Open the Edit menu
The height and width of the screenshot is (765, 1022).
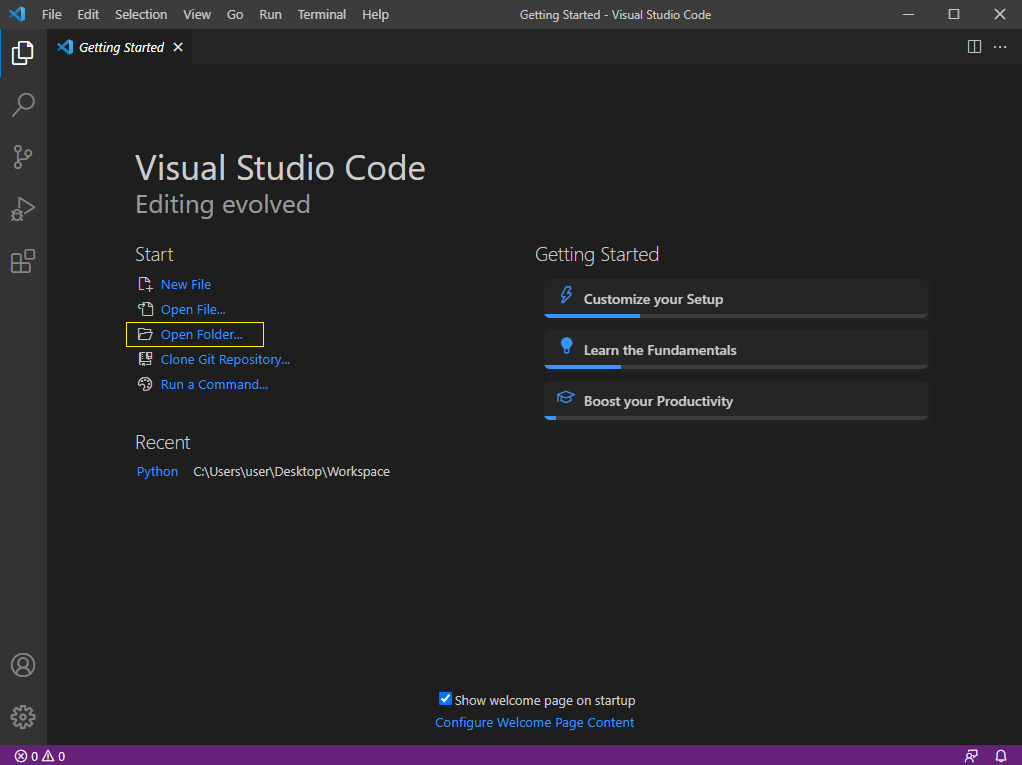coord(88,14)
